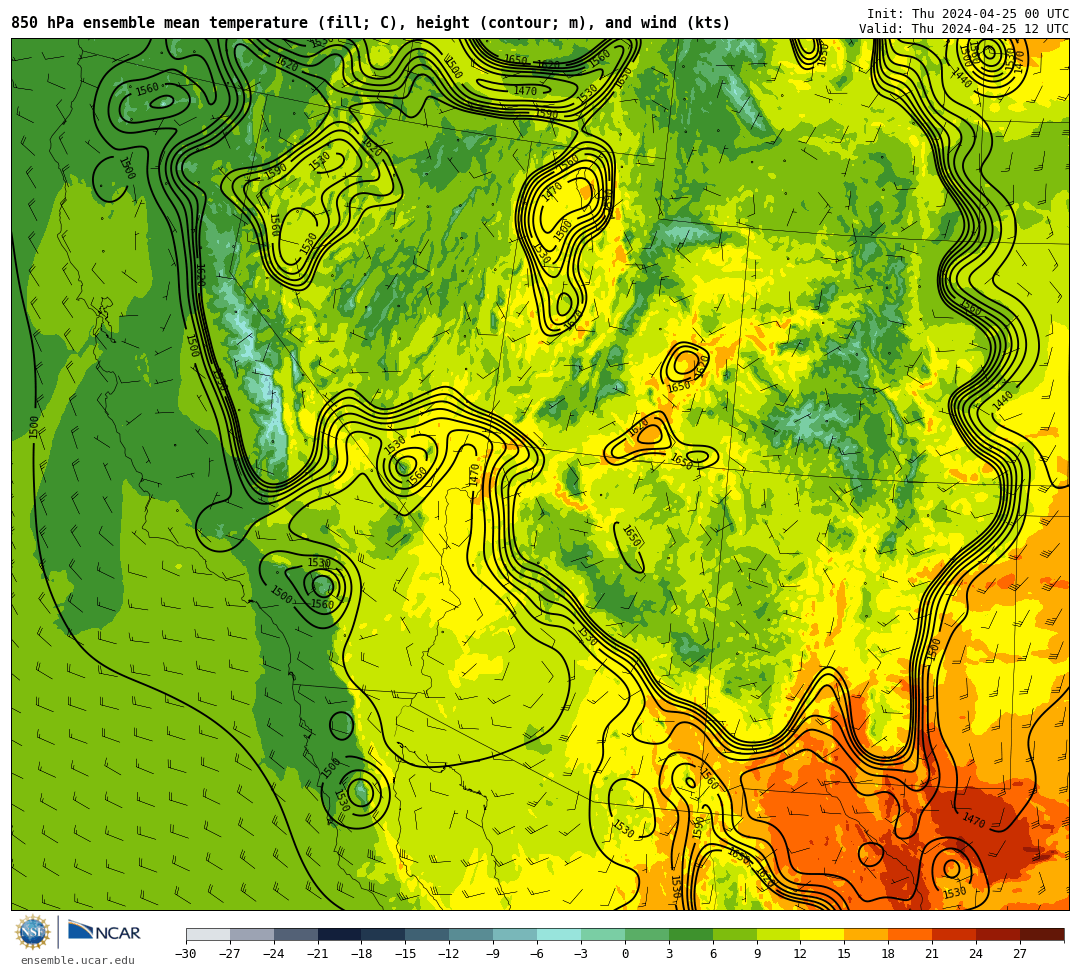Pick the -6 to -3 aqua swatch

(x=559, y=934)
